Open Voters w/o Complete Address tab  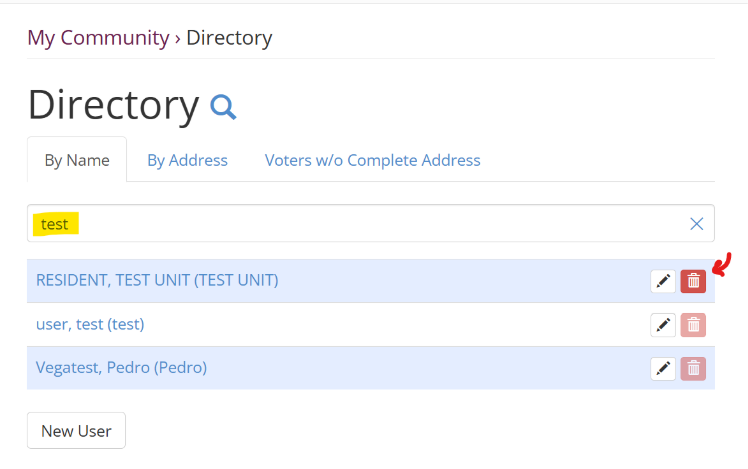tap(372, 160)
